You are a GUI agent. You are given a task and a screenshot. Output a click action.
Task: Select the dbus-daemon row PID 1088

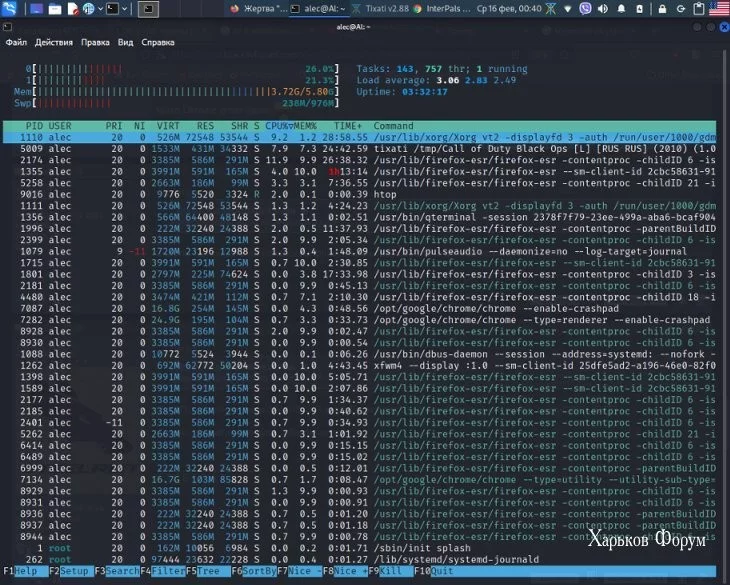[x=359, y=354]
